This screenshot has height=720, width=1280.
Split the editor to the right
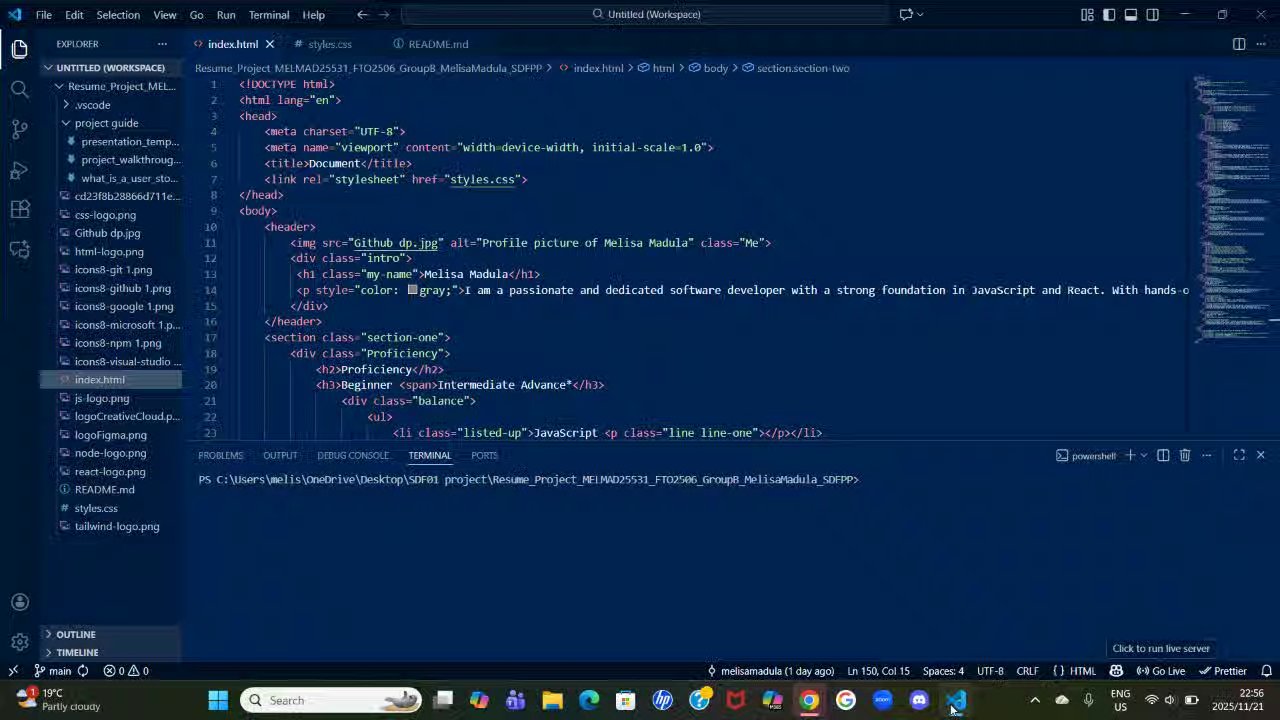click(1239, 44)
